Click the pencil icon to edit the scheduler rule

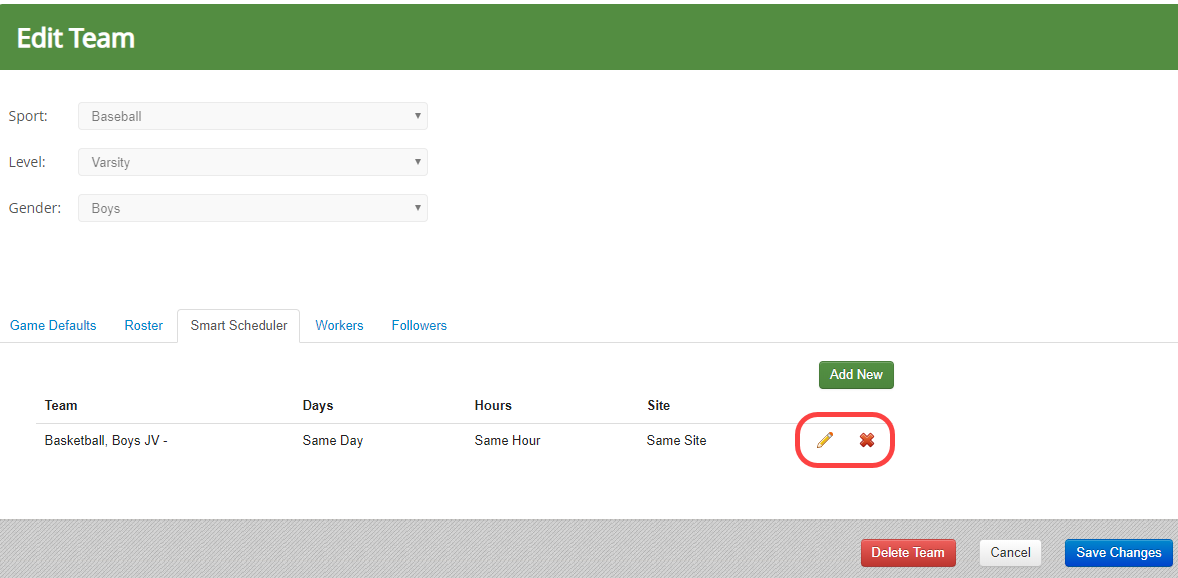824,440
